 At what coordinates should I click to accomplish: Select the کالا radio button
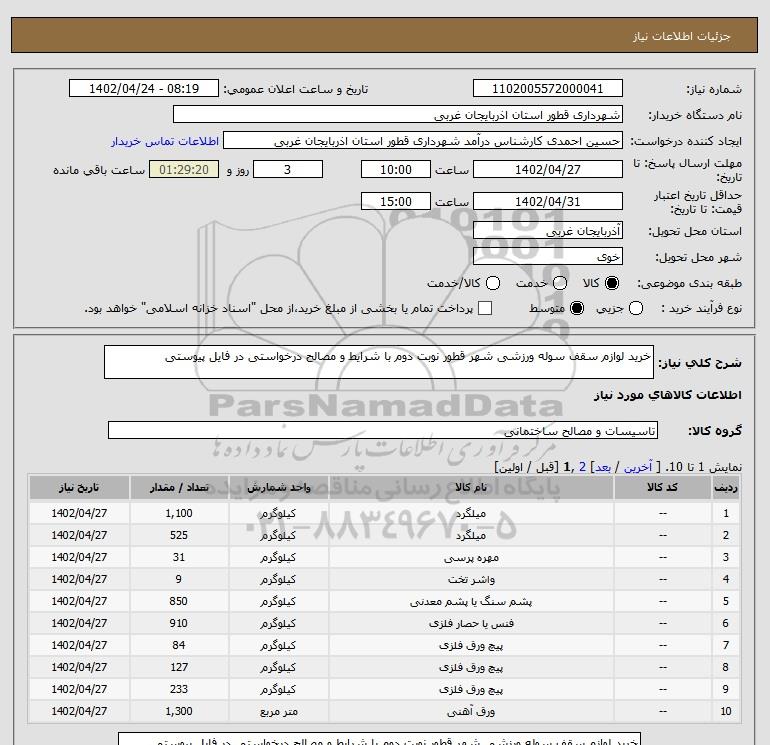[612, 283]
